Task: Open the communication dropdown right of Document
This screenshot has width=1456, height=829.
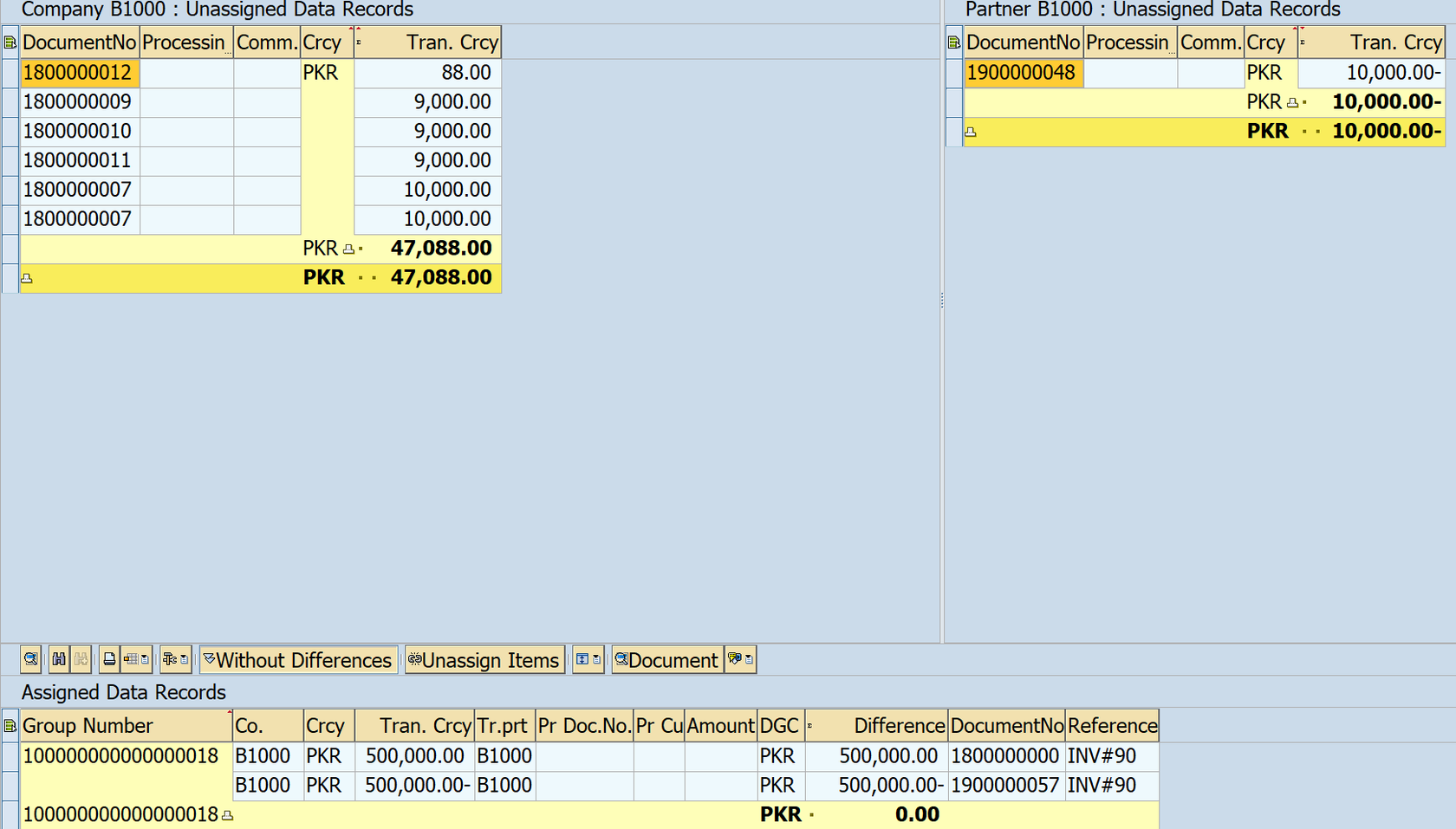Action: (x=740, y=659)
